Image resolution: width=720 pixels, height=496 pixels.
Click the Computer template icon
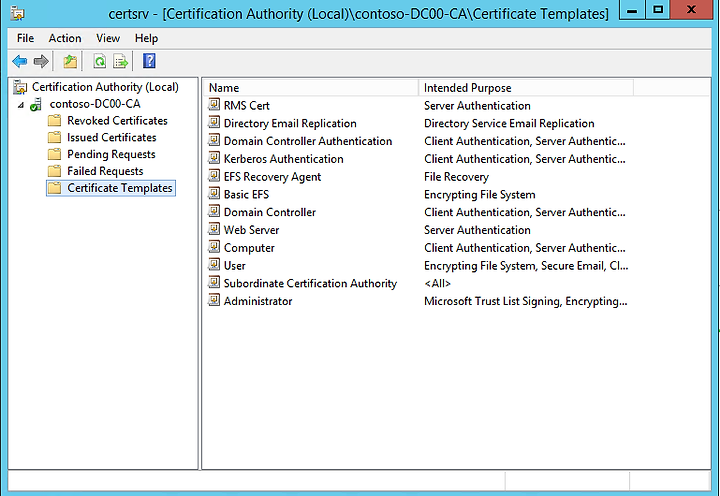(x=214, y=247)
